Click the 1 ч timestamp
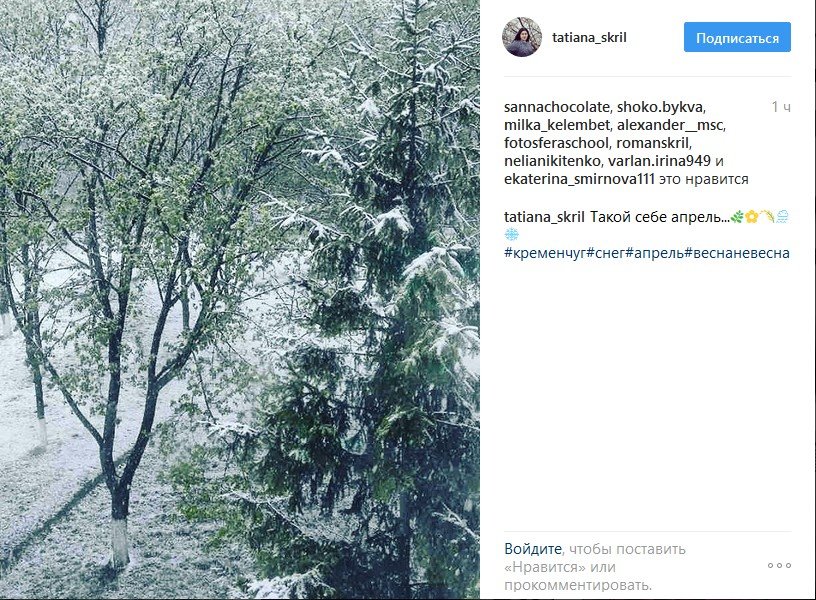Image resolution: width=816 pixels, height=600 pixels. pyautogui.click(x=781, y=107)
